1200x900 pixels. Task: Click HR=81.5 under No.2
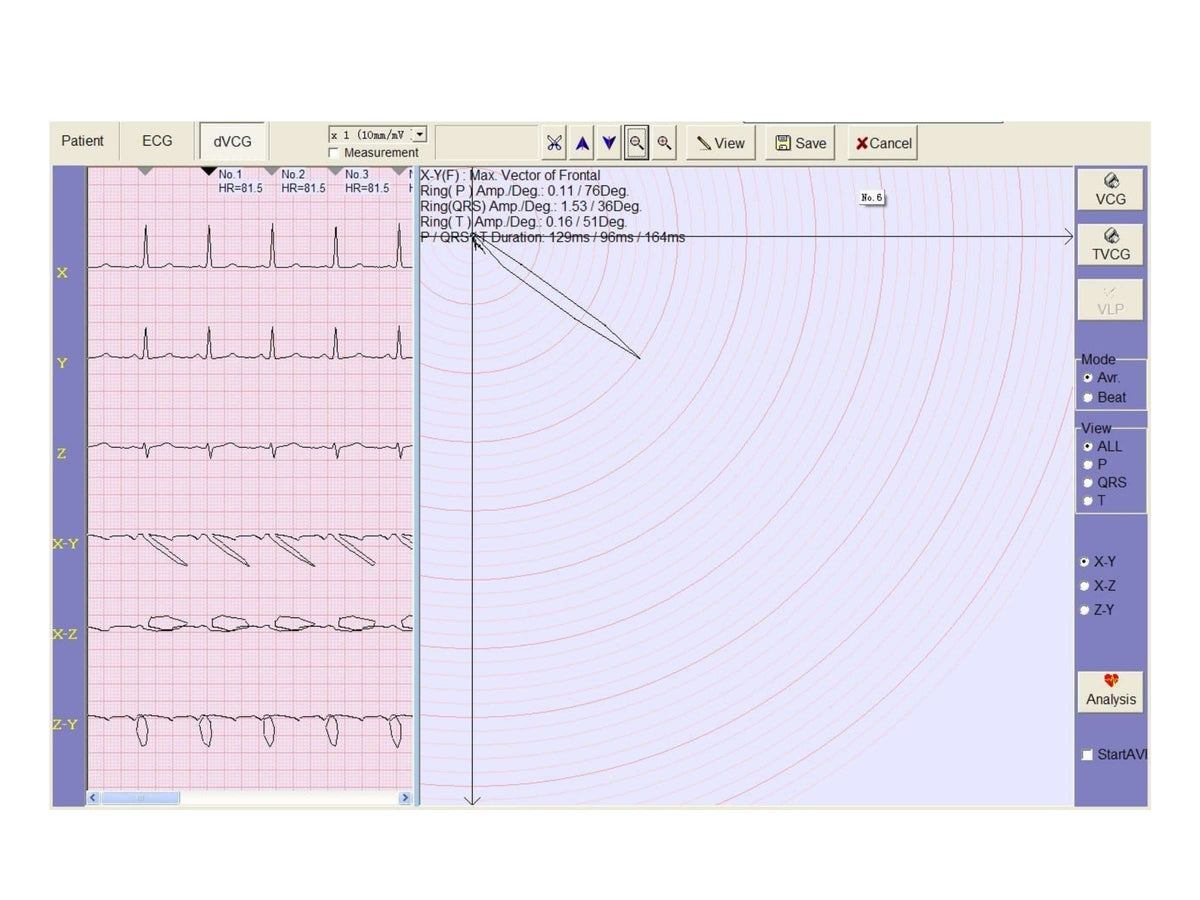tap(303, 188)
